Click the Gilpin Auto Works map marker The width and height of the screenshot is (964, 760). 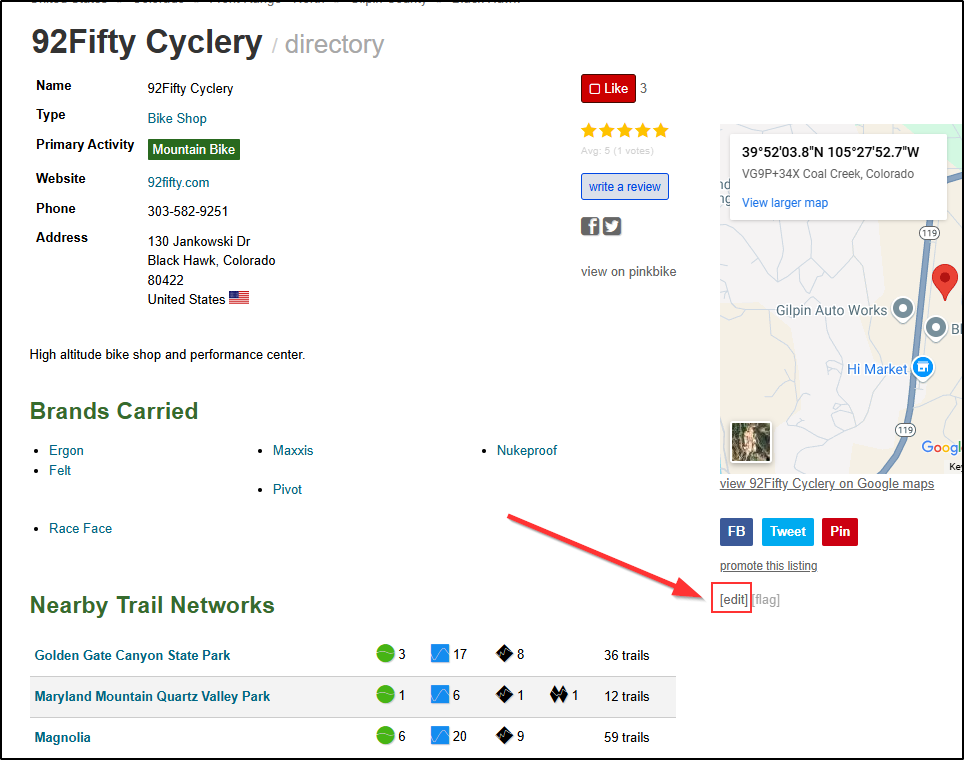pos(903,309)
